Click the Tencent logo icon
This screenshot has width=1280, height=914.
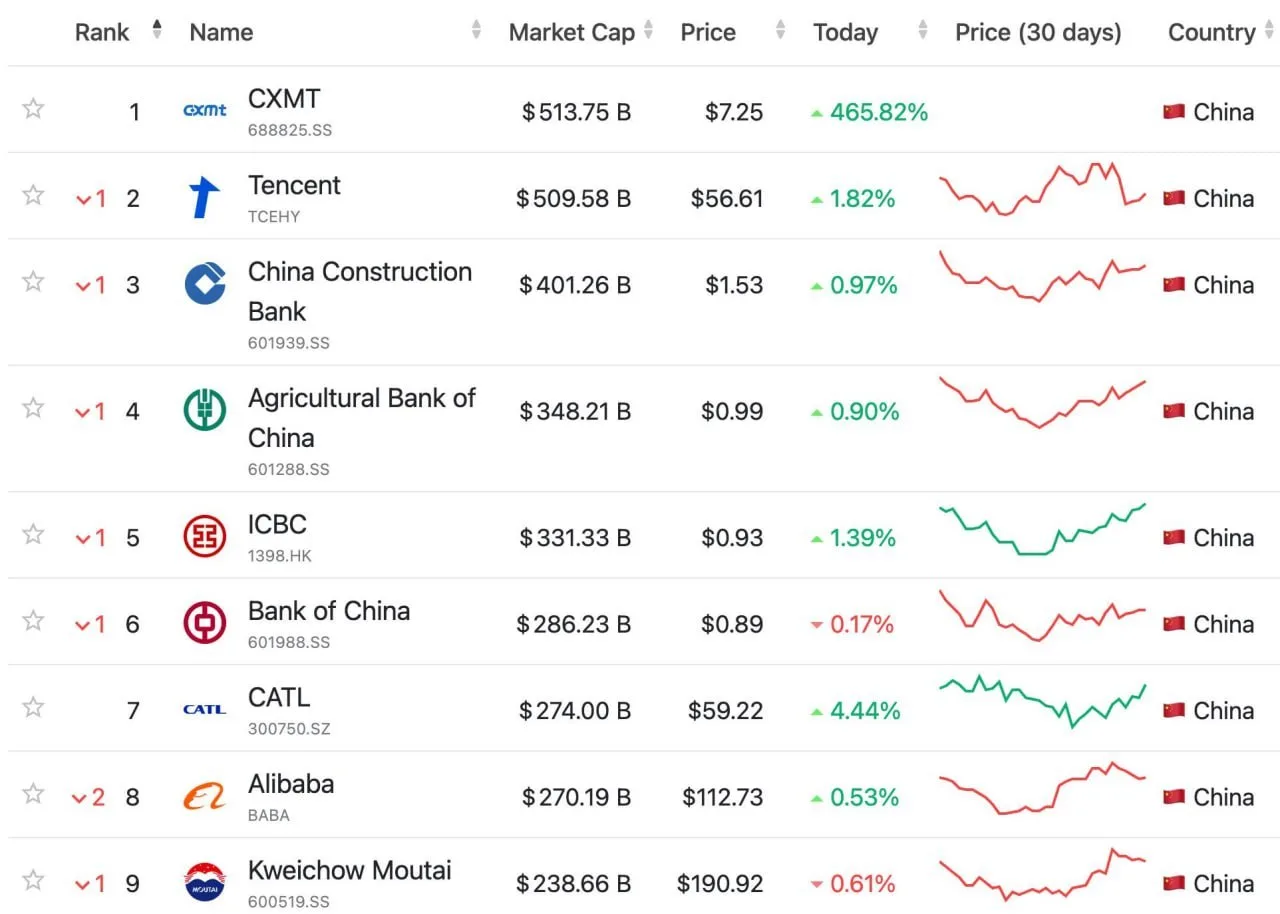point(205,197)
